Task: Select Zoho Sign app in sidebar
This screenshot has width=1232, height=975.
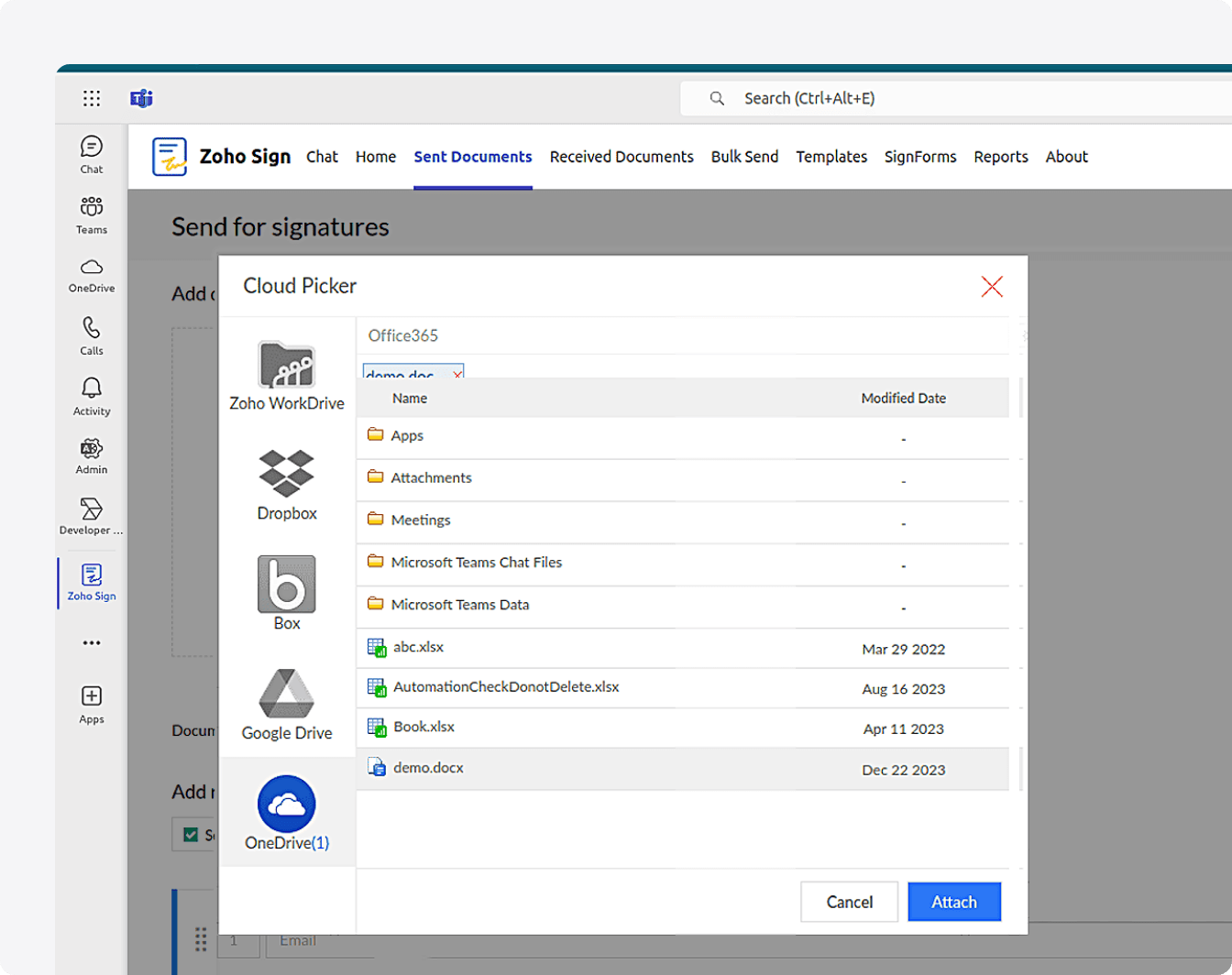Action: [x=92, y=582]
